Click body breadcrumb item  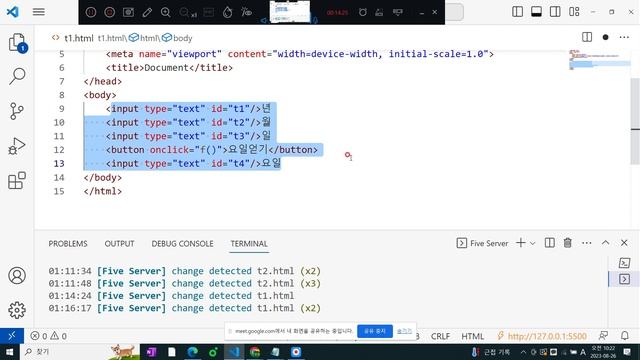coord(177,38)
